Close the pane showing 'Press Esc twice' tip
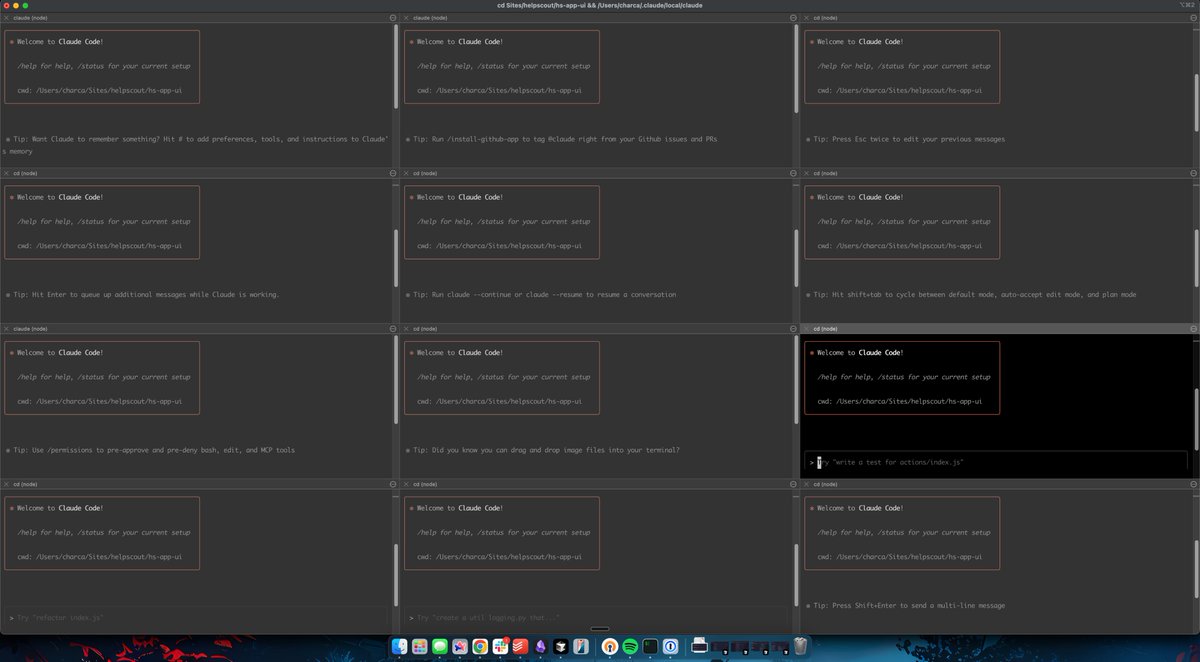 [x=806, y=17]
